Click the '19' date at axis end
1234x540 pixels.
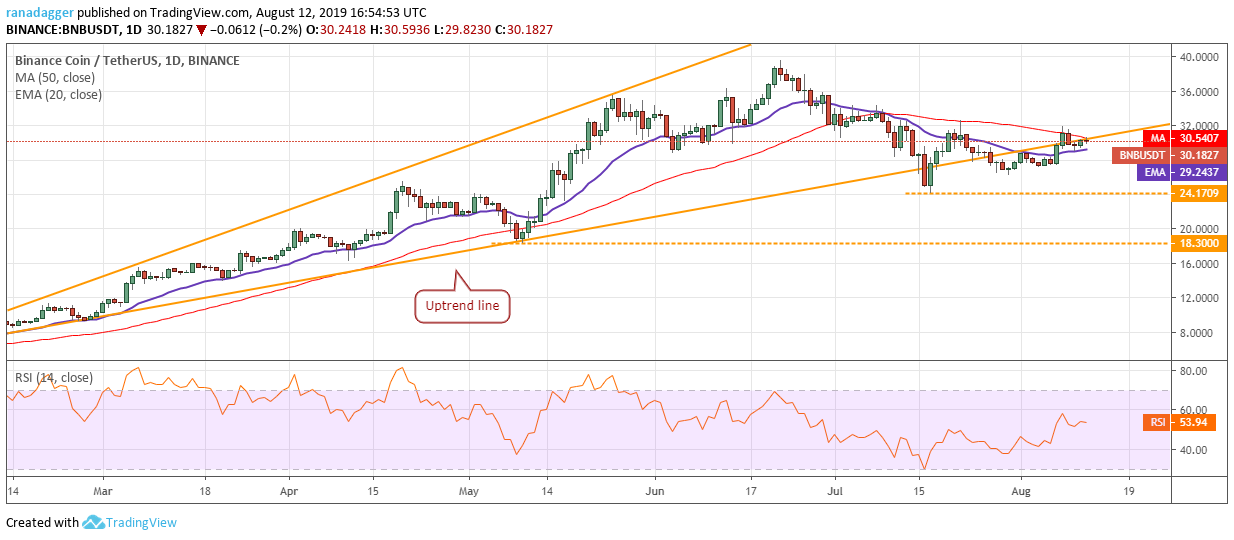tap(1129, 492)
